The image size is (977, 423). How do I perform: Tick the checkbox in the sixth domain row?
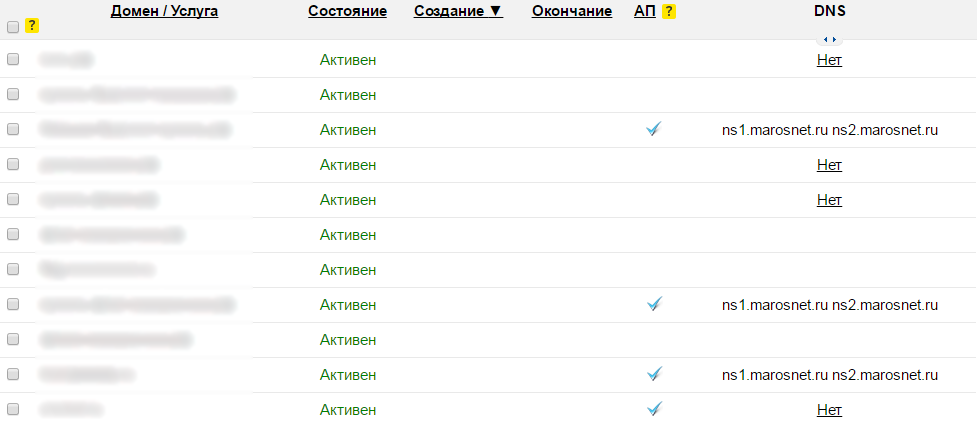13,234
